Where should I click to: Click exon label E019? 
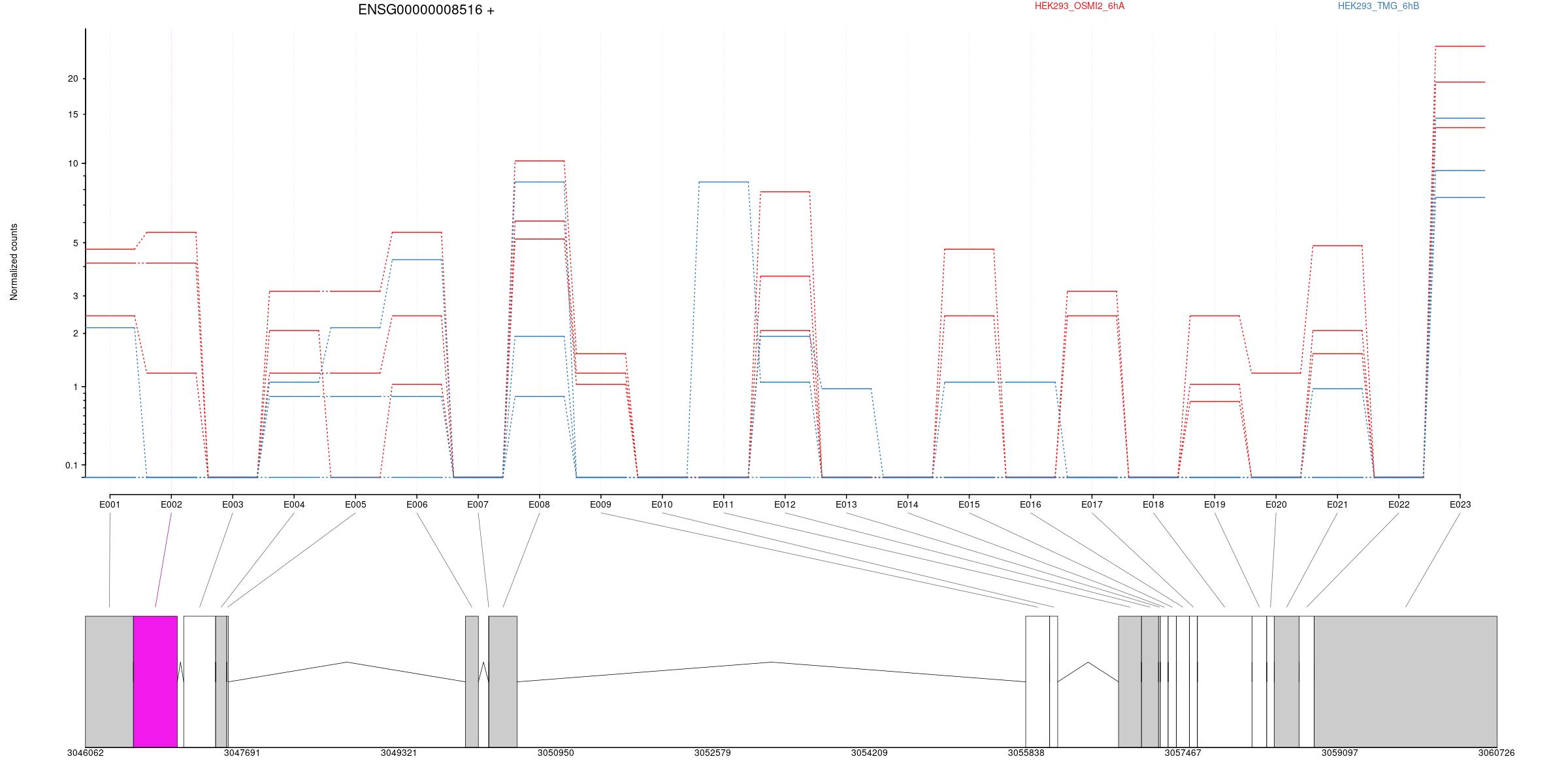pos(1215,504)
